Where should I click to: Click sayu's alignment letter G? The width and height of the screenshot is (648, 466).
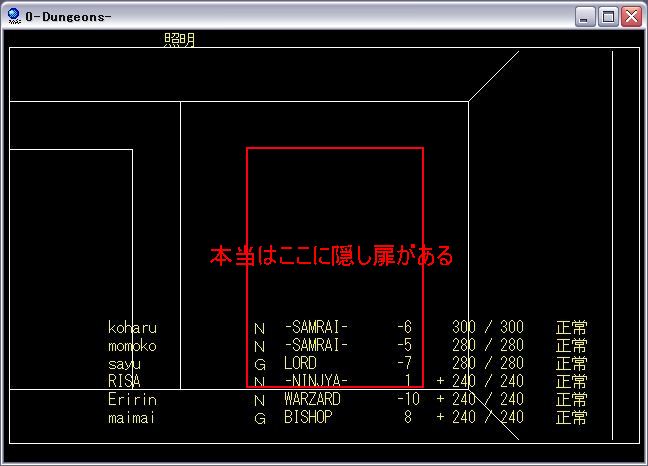coord(260,365)
